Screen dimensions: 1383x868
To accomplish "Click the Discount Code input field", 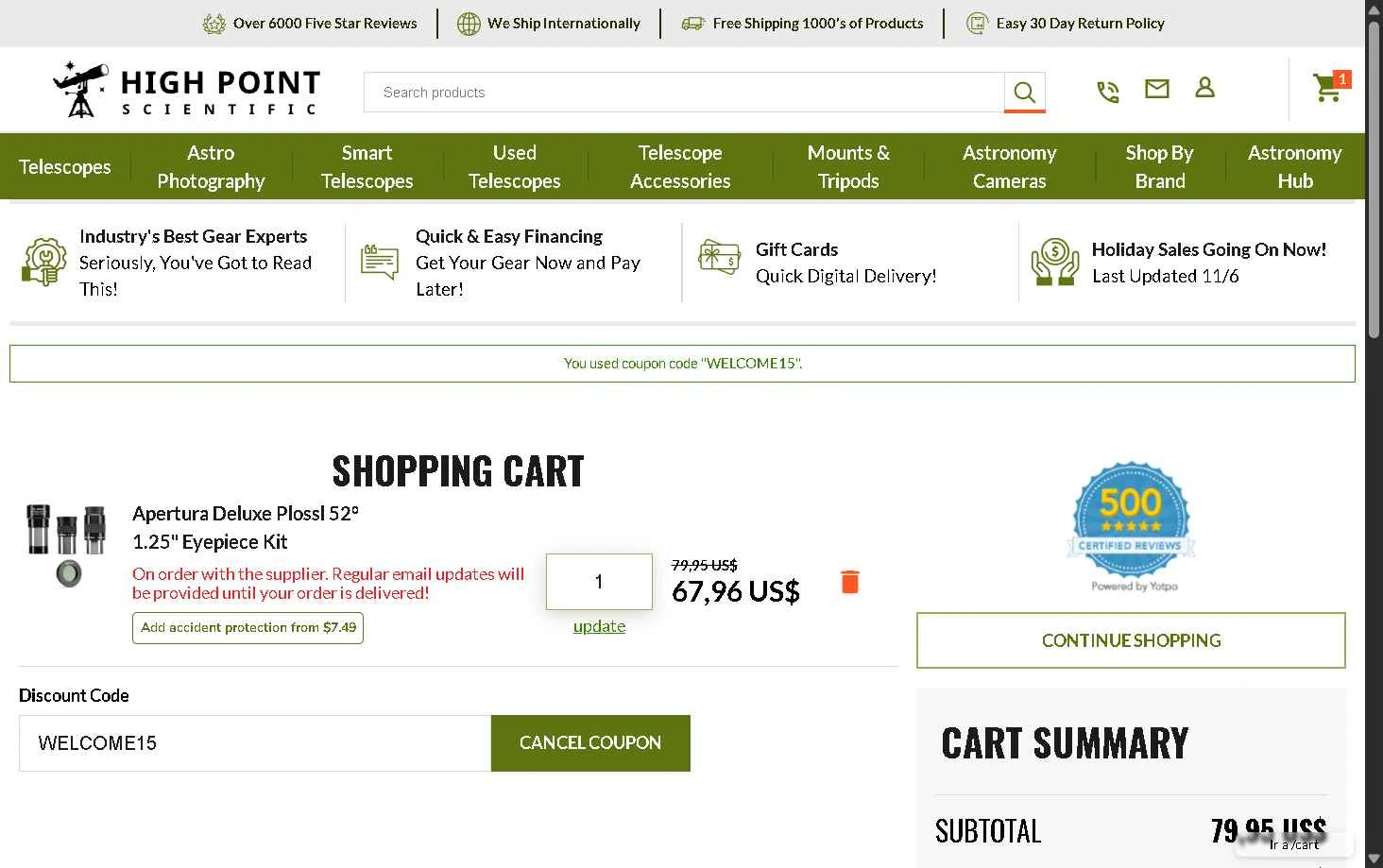I will pyautogui.click(x=255, y=743).
